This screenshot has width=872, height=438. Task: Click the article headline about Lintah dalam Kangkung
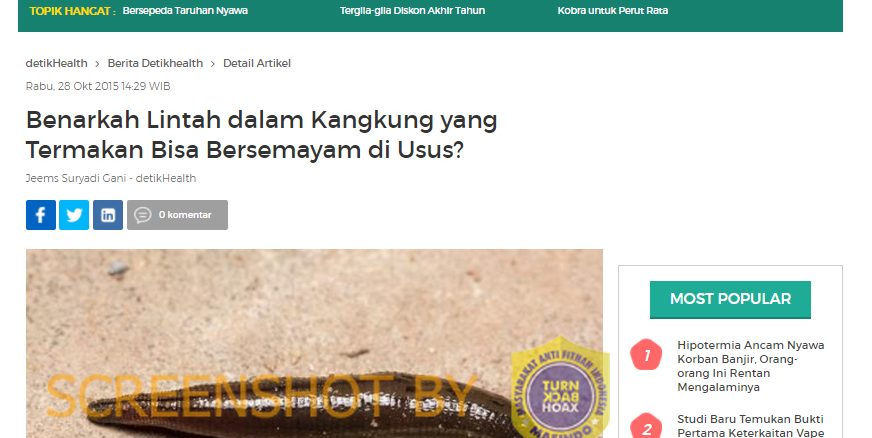pos(261,135)
